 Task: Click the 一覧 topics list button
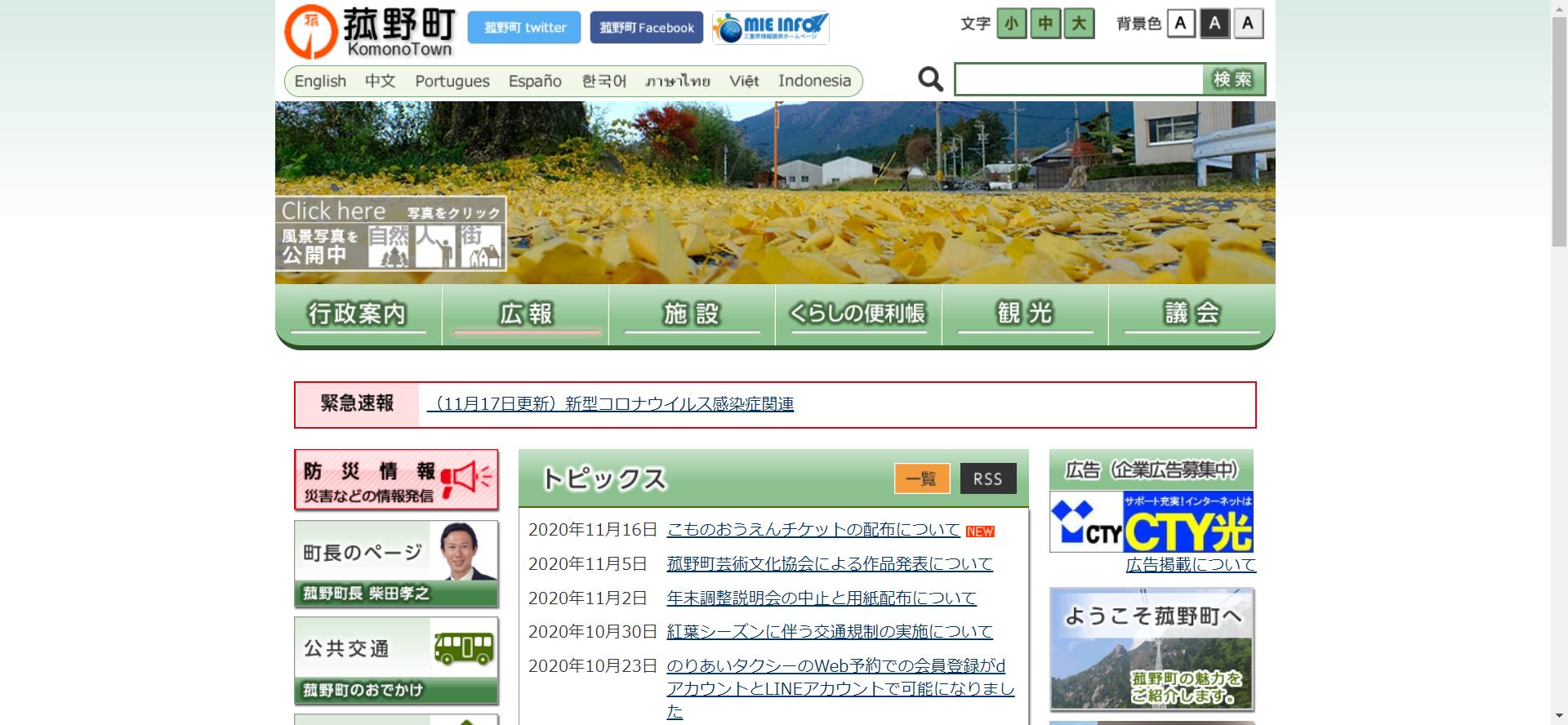click(x=922, y=478)
